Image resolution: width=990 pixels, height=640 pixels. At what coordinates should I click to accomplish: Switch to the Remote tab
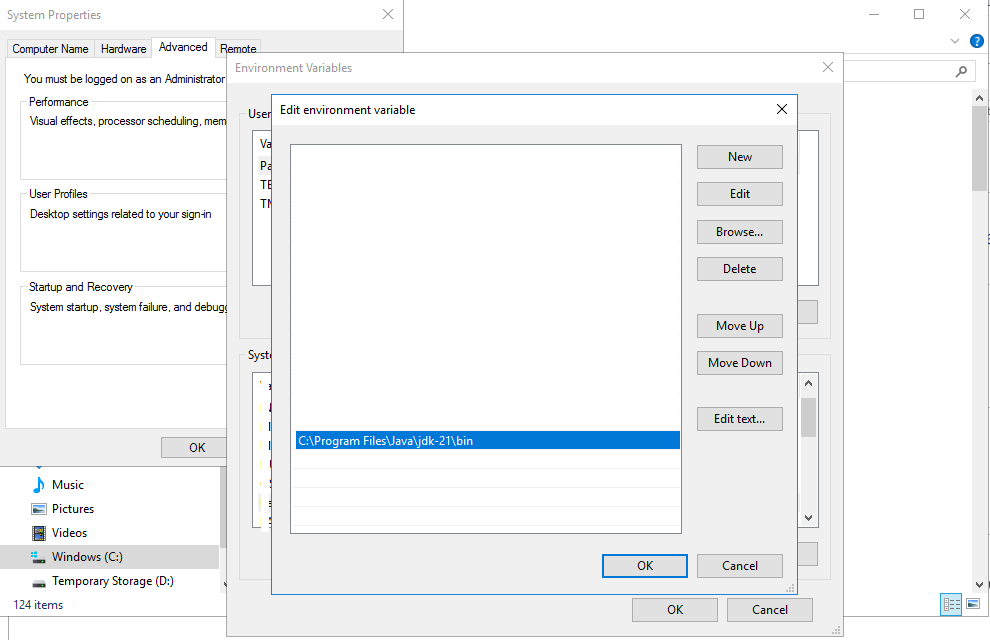[238, 48]
